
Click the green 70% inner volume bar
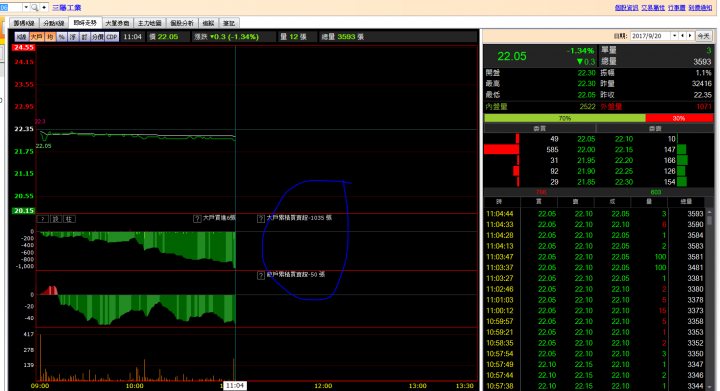coord(565,118)
